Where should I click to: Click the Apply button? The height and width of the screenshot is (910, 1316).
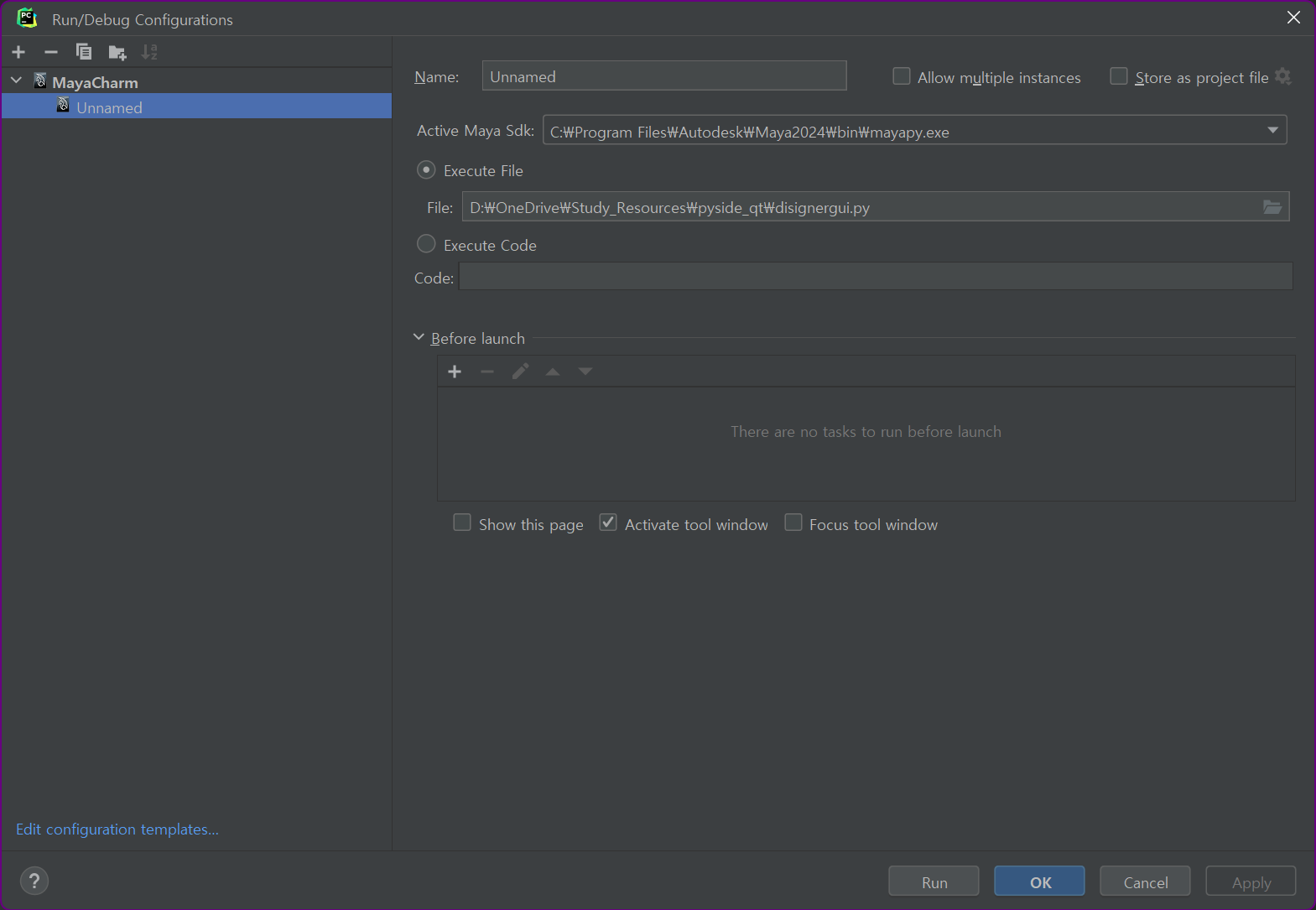point(1251,881)
